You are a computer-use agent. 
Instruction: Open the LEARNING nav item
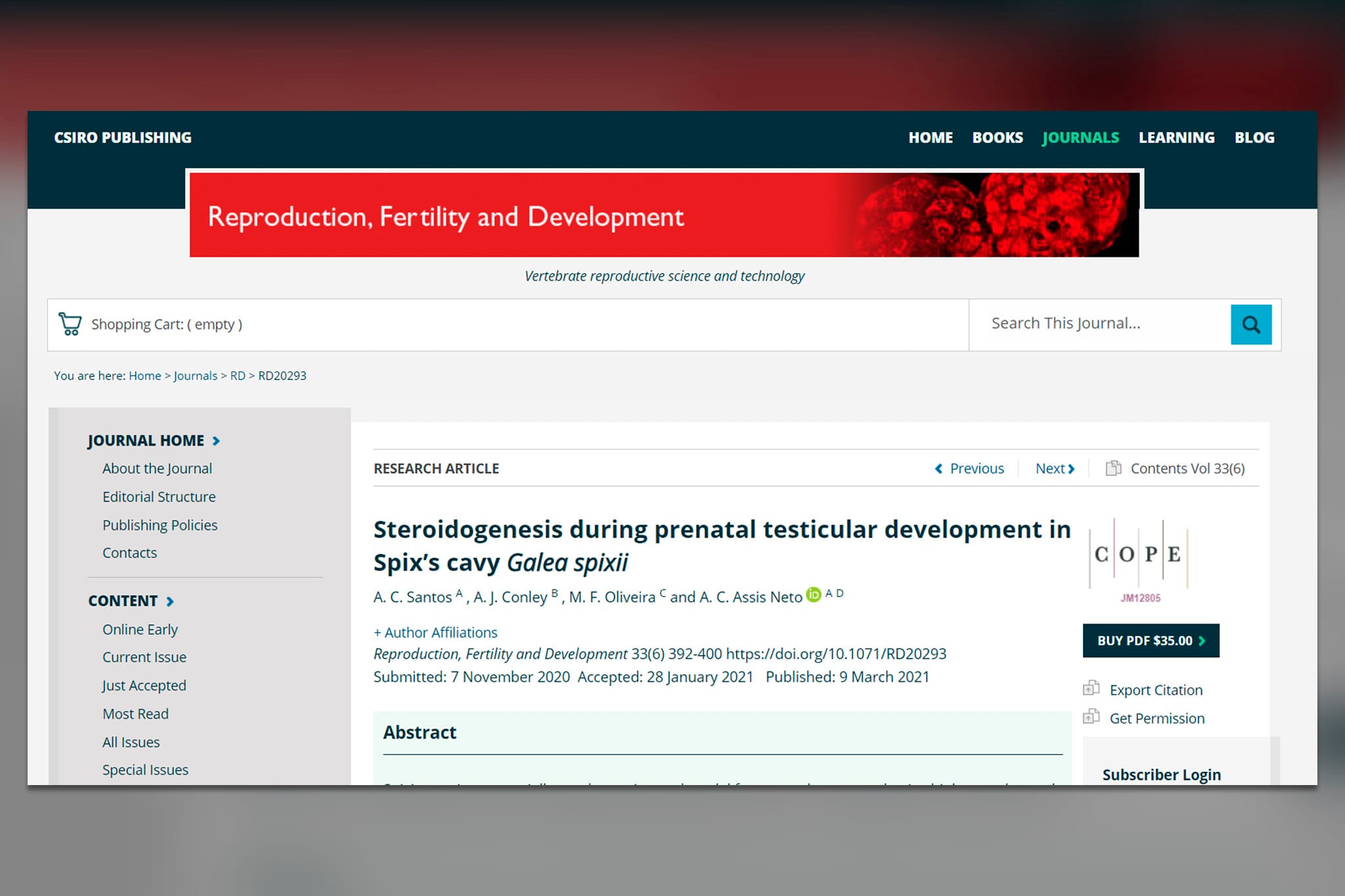1176,138
